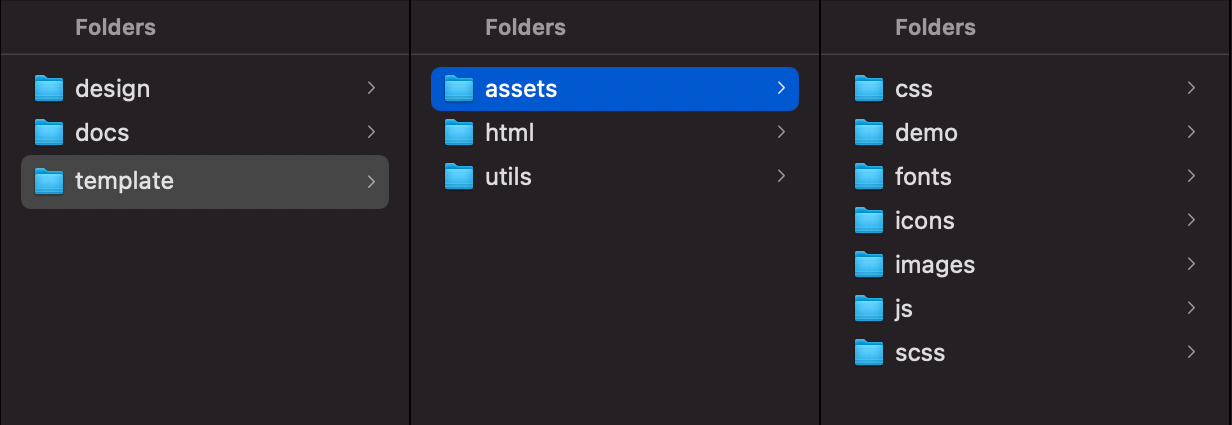Expand the demo folder chevron
The width and height of the screenshot is (1232, 425).
click(x=1191, y=132)
